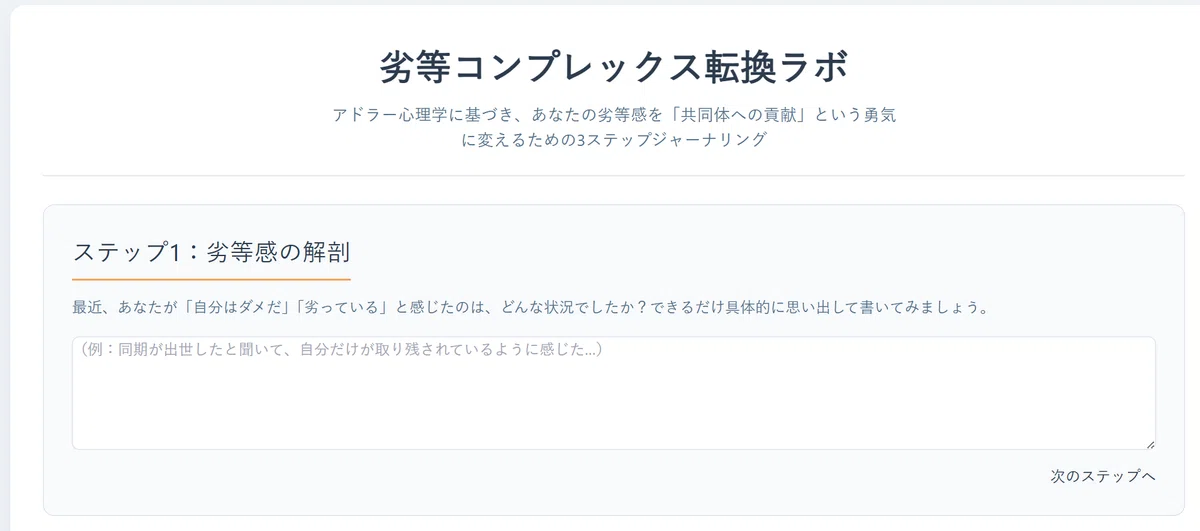Click the horizontal divider below the subtitle
Screen dimensions: 1200x531
pos(614,175)
